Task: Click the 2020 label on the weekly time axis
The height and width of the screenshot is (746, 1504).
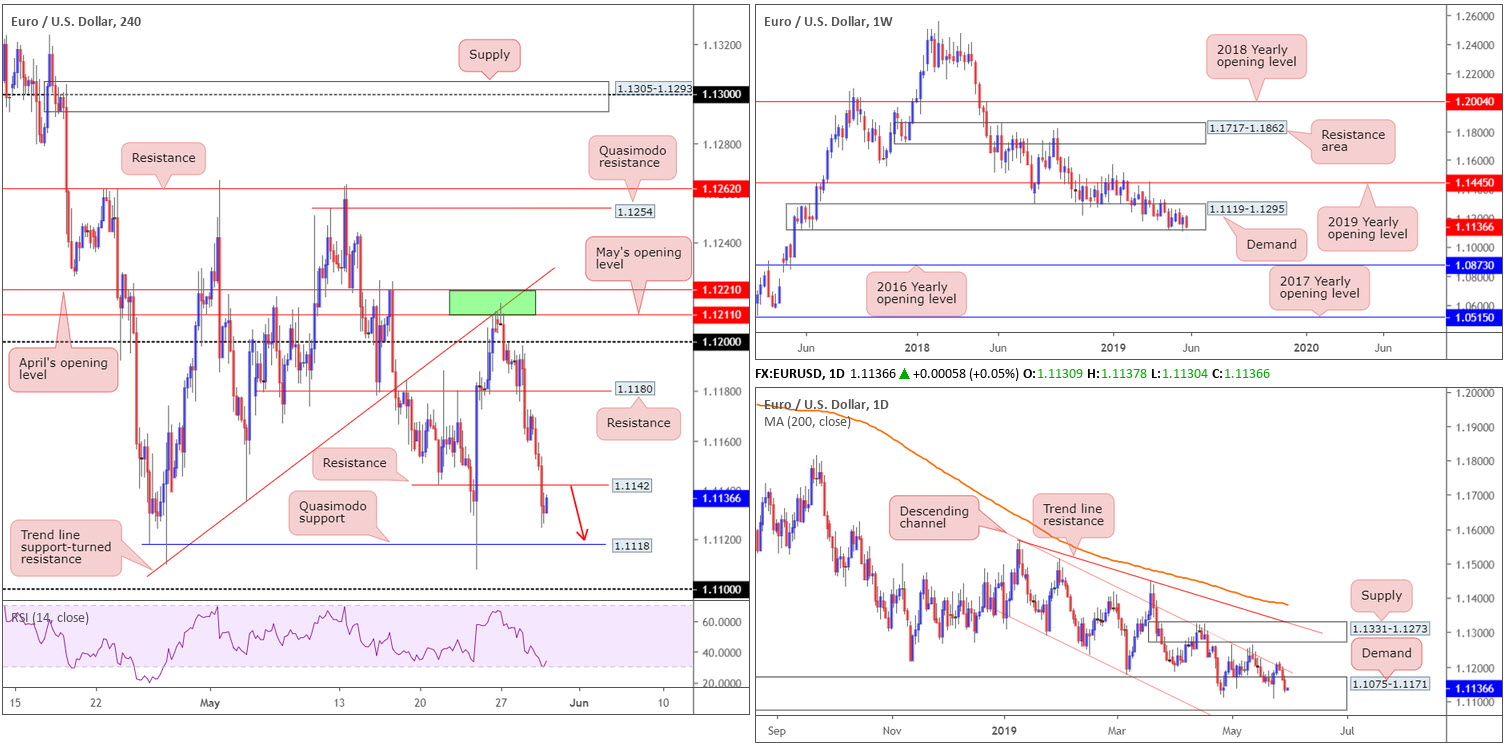Action: (x=1306, y=348)
